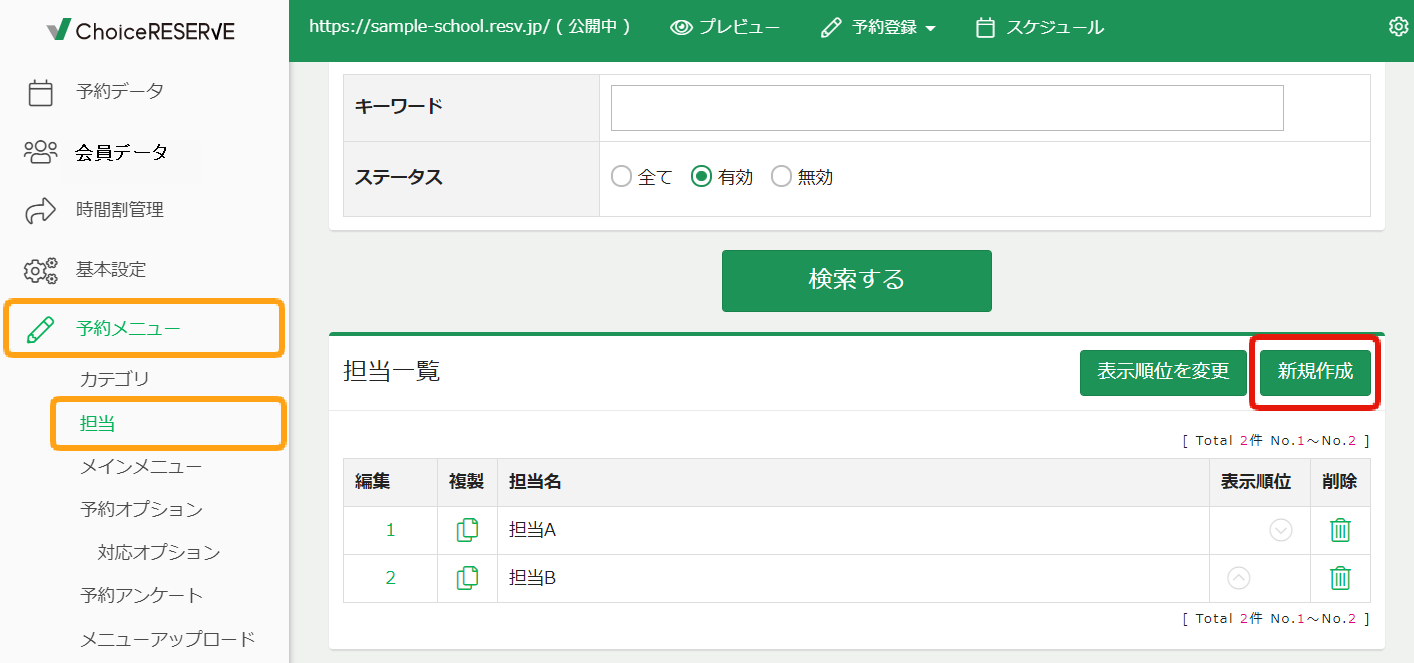Duplicate 担当A with copy icon
This screenshot has width=1414, height=663.
(467, 530)
